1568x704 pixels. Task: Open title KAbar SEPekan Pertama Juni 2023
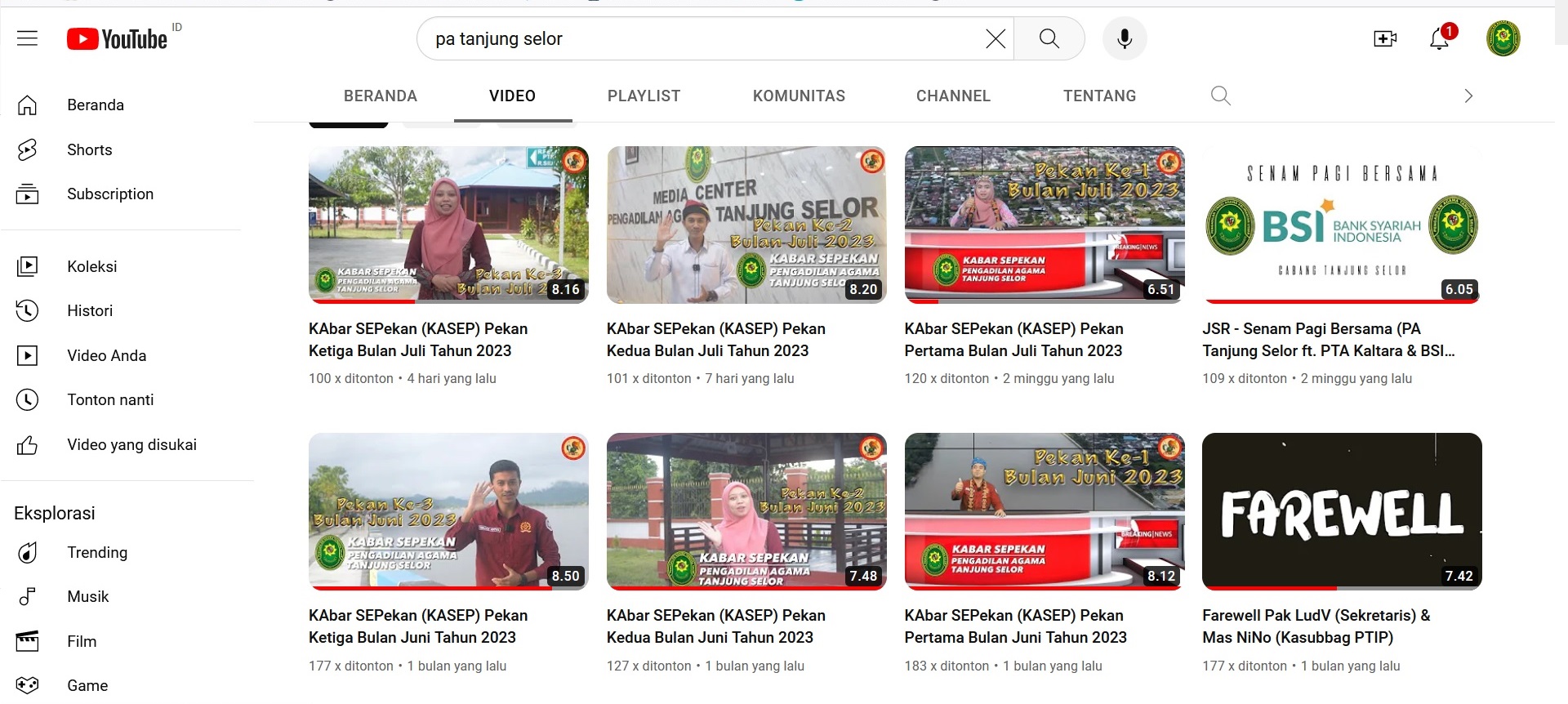1015,626
